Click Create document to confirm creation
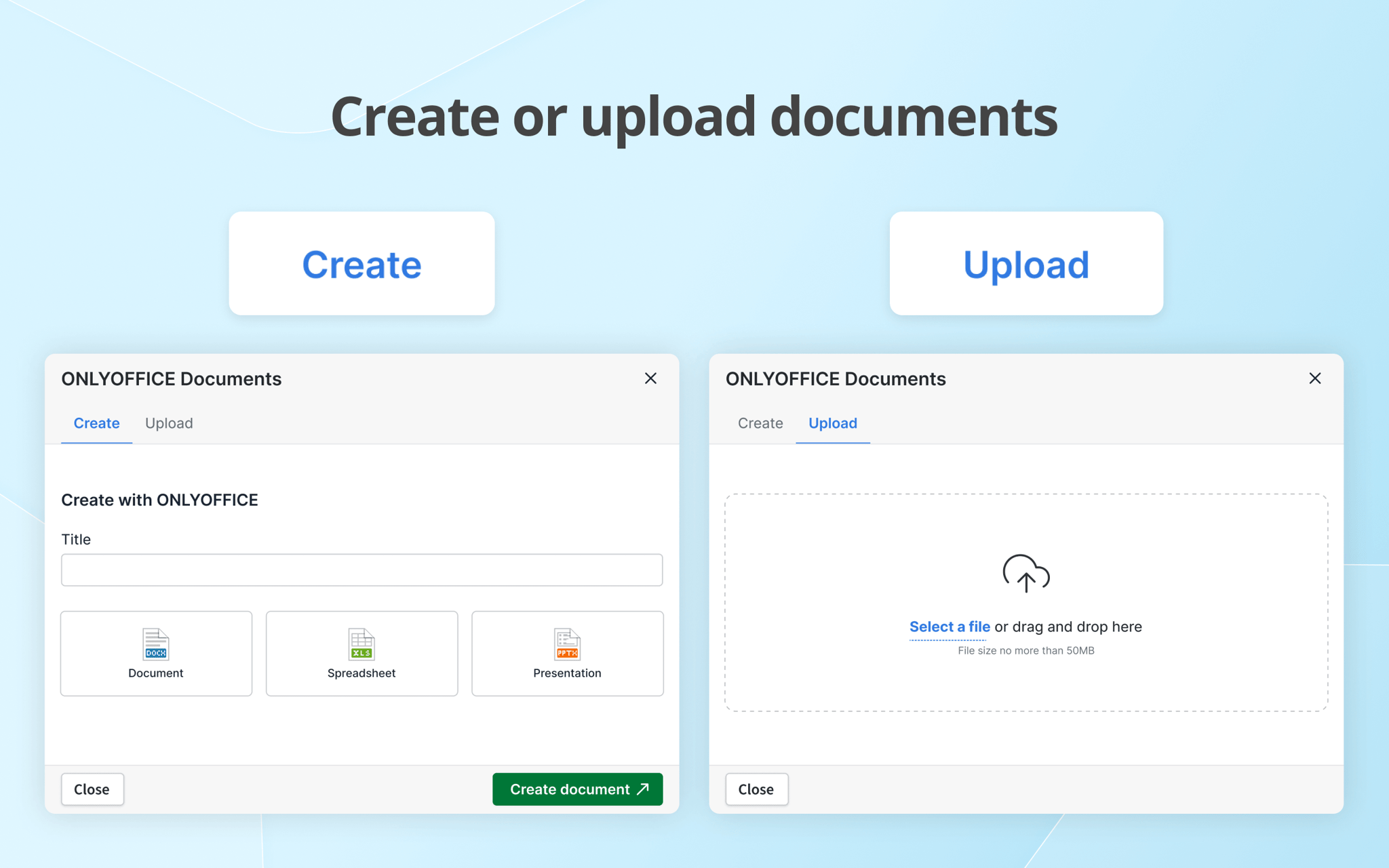 coord(577,789)
